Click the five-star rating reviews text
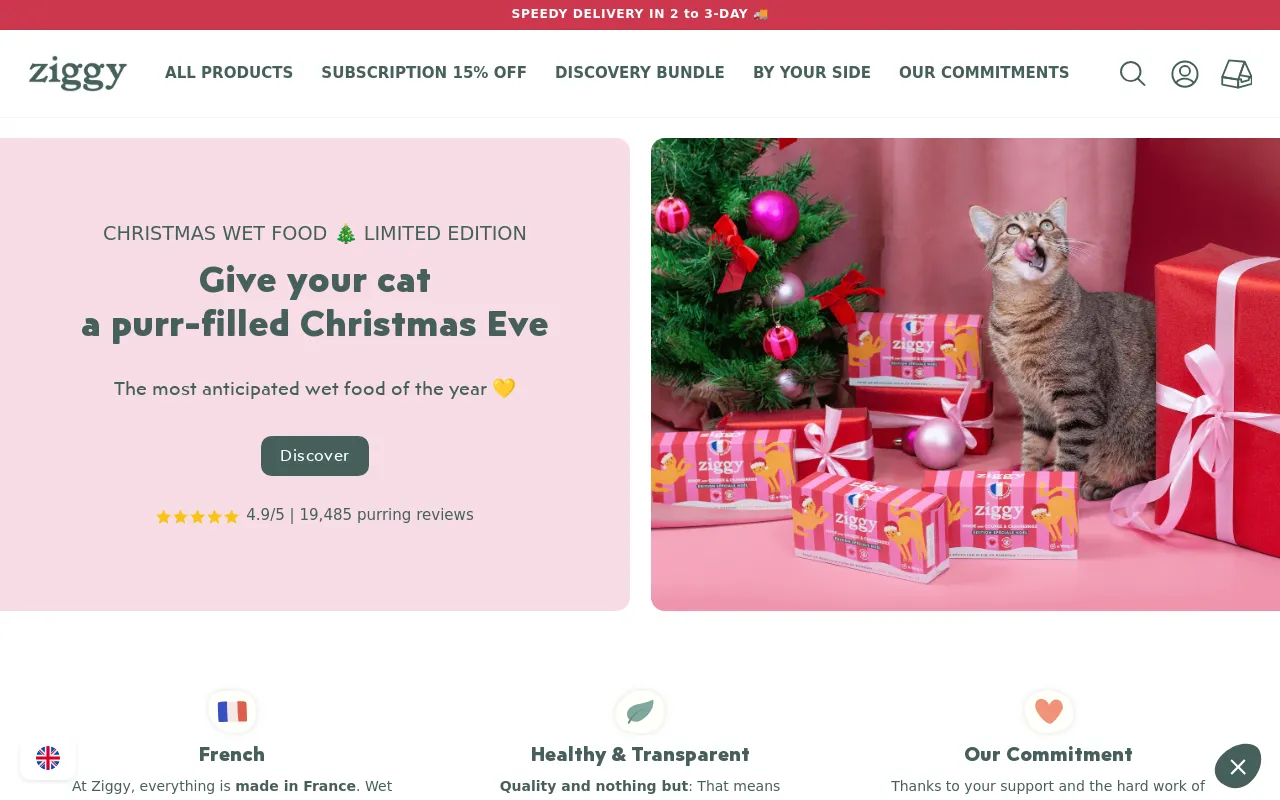This screenshot has height=800, width=1280. 315,515
